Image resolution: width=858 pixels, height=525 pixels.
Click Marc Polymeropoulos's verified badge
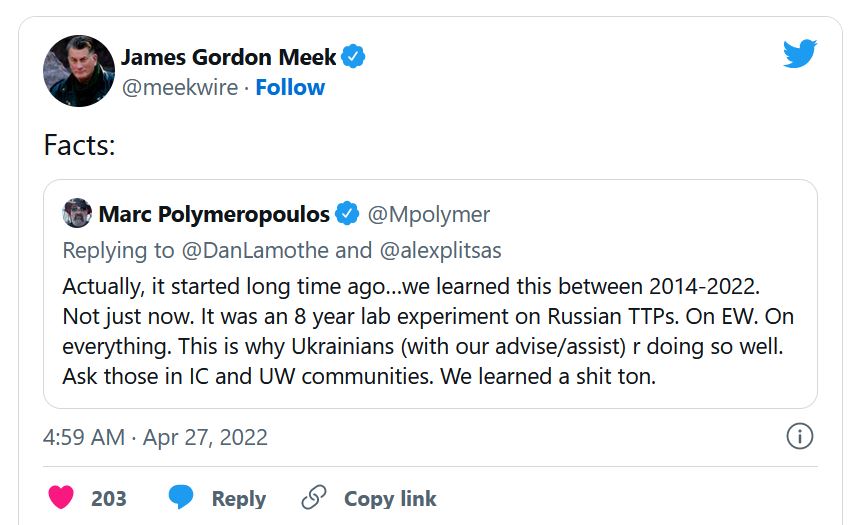click(x=347, y=214)
